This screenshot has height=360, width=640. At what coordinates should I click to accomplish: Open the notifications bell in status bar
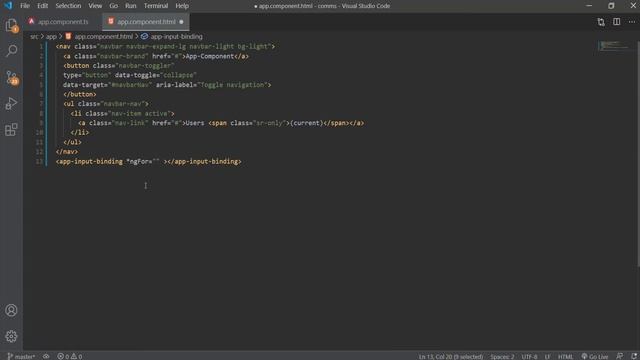click(x=634, y=356)
